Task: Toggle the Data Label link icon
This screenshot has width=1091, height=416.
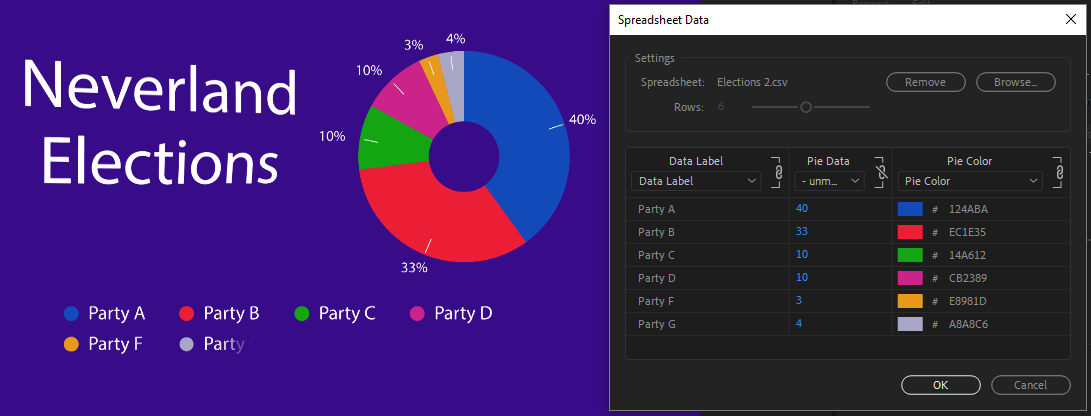Action: click(x=778, y=172)
